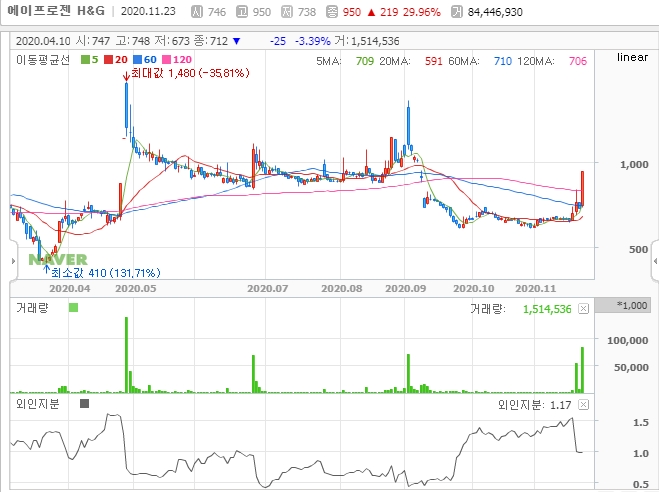
Task: Click the 2020.05 timeline label
Action: click(x=135, y=289)
